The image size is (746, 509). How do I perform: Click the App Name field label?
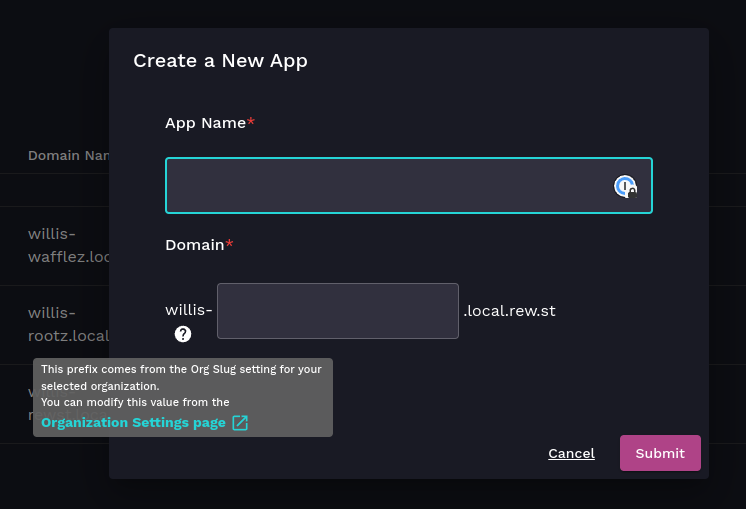205,123
